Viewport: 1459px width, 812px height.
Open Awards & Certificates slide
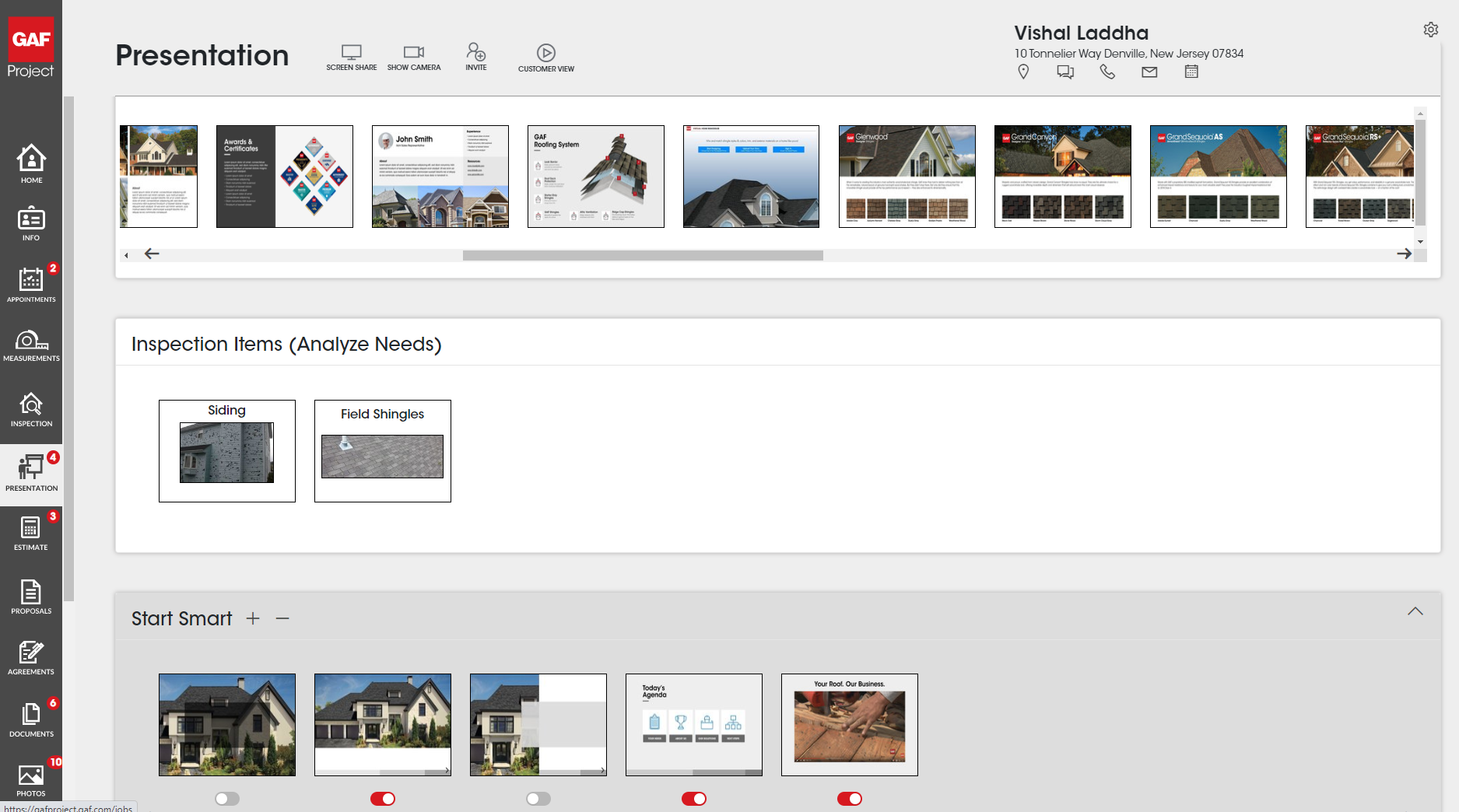click(x=285, y=177)
